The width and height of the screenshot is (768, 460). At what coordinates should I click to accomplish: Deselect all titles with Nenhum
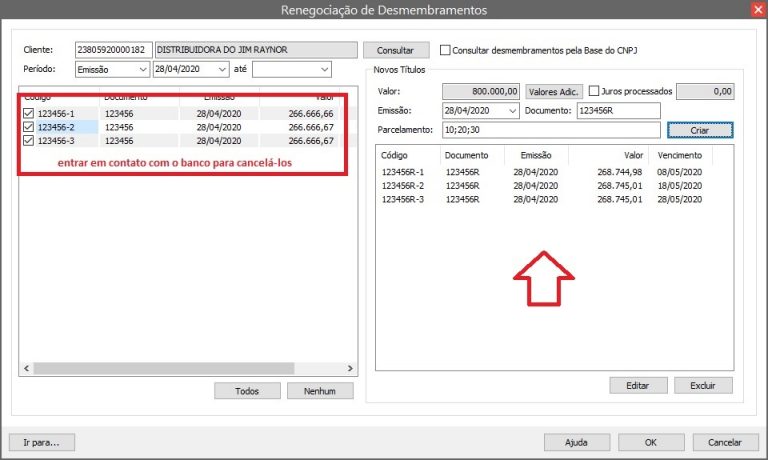320,391
